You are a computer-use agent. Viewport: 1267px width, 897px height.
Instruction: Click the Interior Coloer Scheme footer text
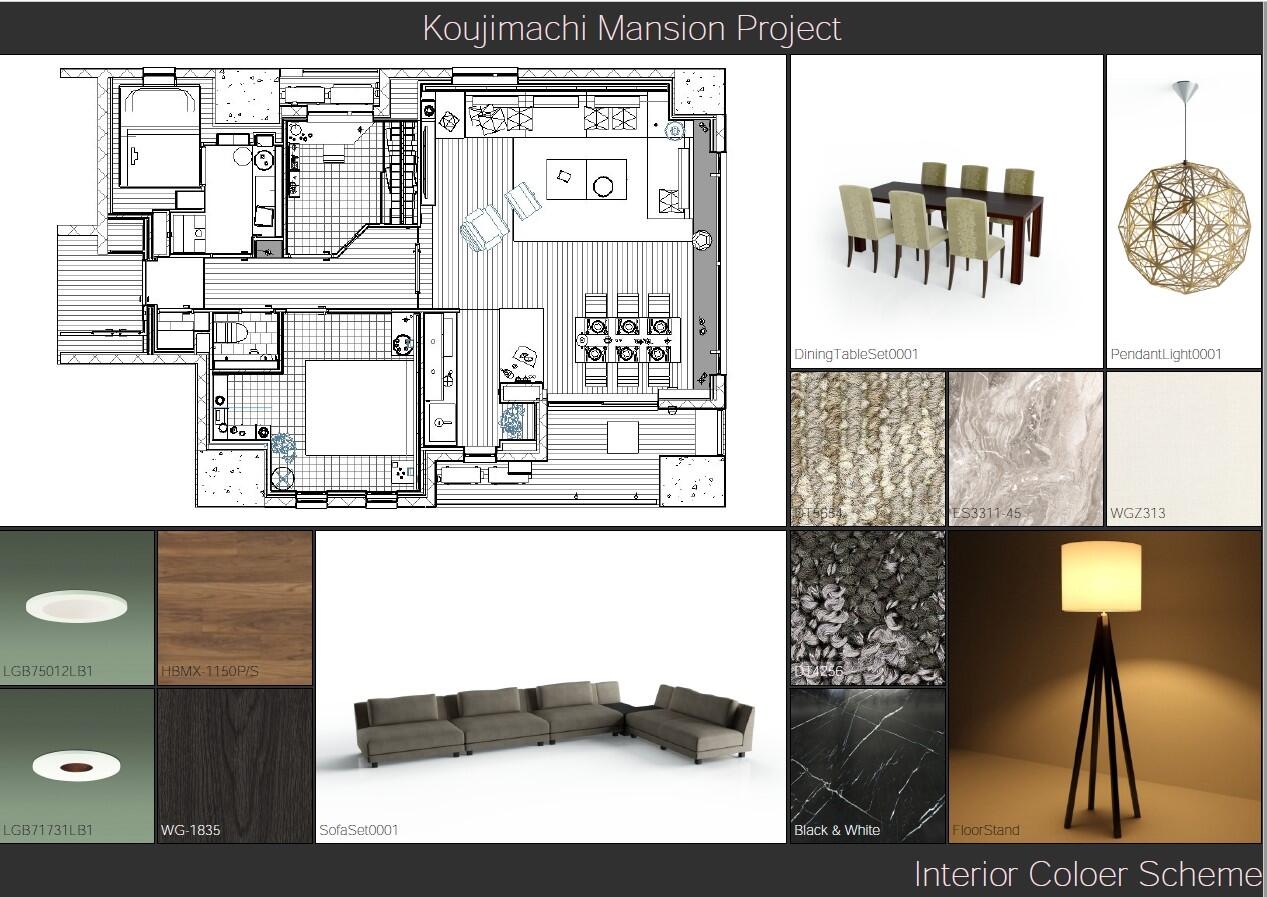pos(1087,874)
